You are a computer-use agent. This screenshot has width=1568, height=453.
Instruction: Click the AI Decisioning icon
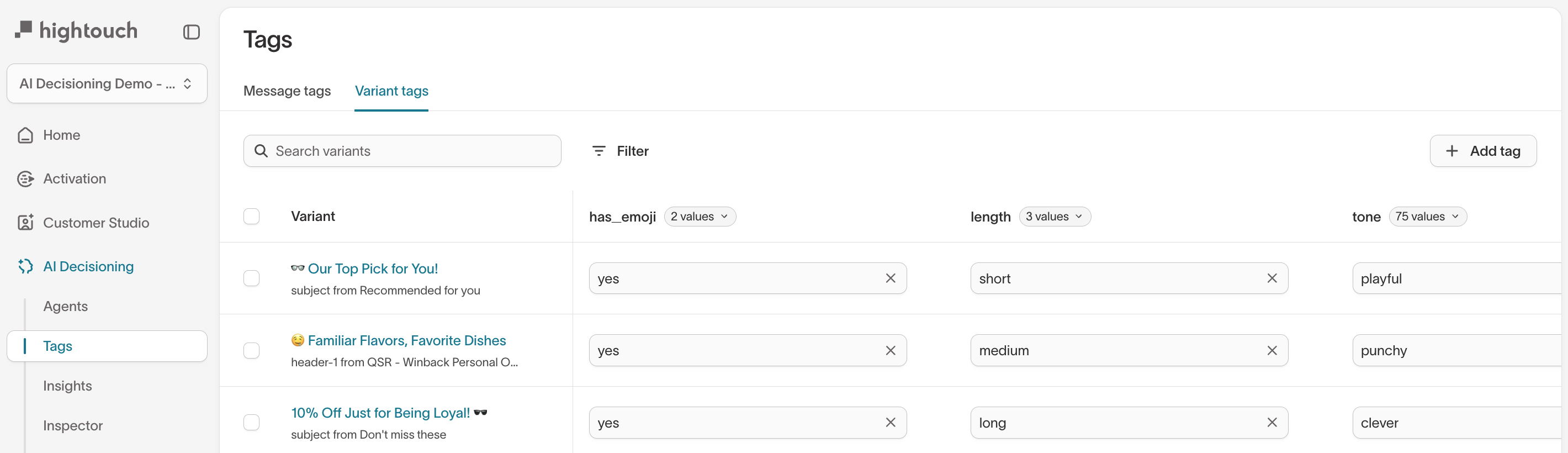[x=25, y=266]
